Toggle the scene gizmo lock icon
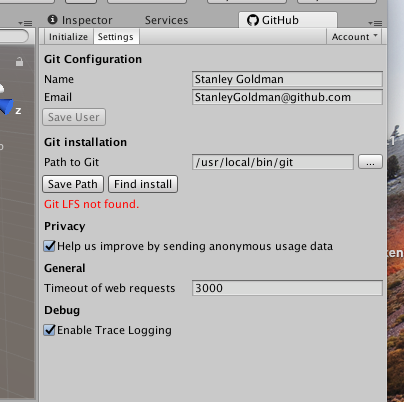Screen dimensions: 404x402 coord(19,62)
